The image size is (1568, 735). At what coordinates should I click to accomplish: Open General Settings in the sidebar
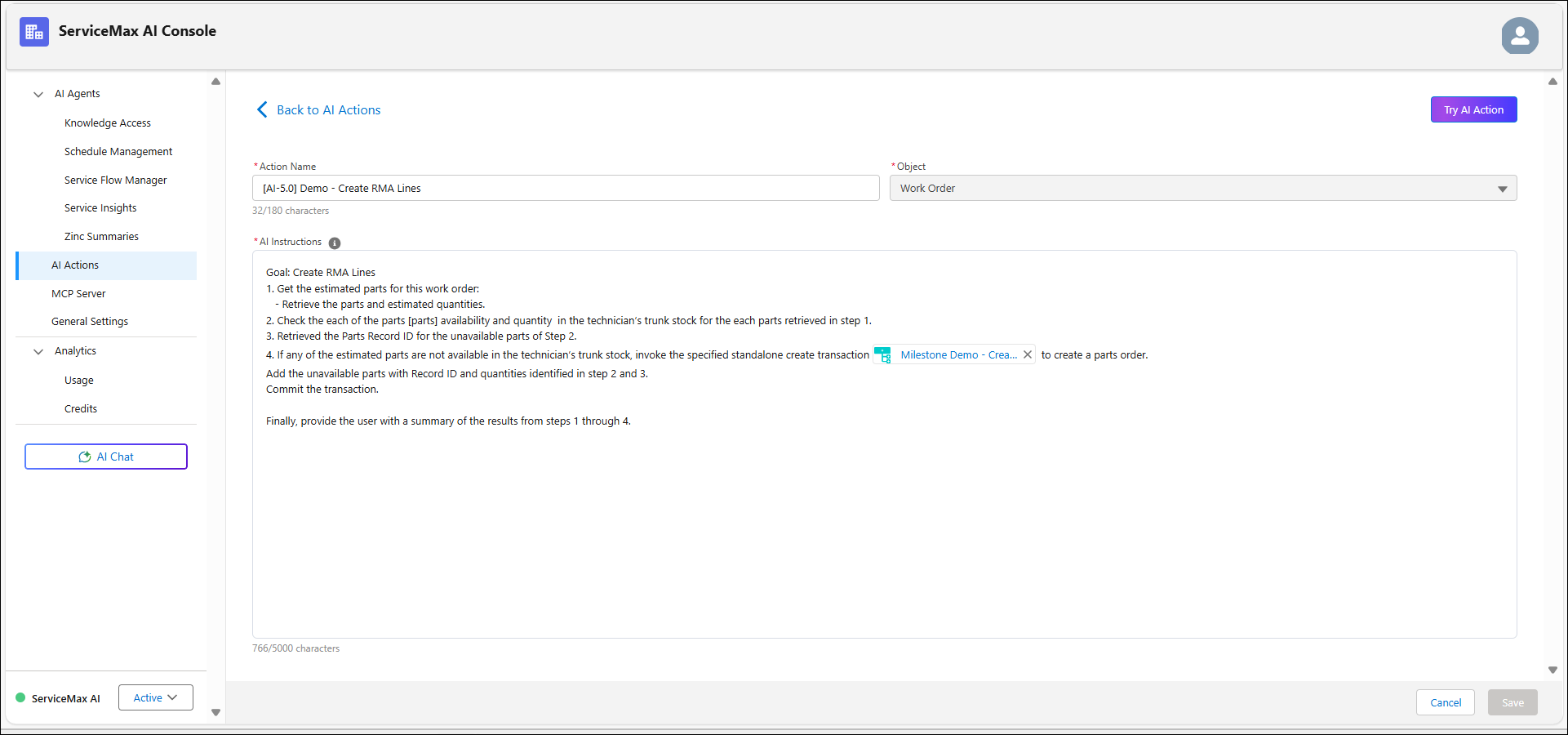[x=90, y=322]
